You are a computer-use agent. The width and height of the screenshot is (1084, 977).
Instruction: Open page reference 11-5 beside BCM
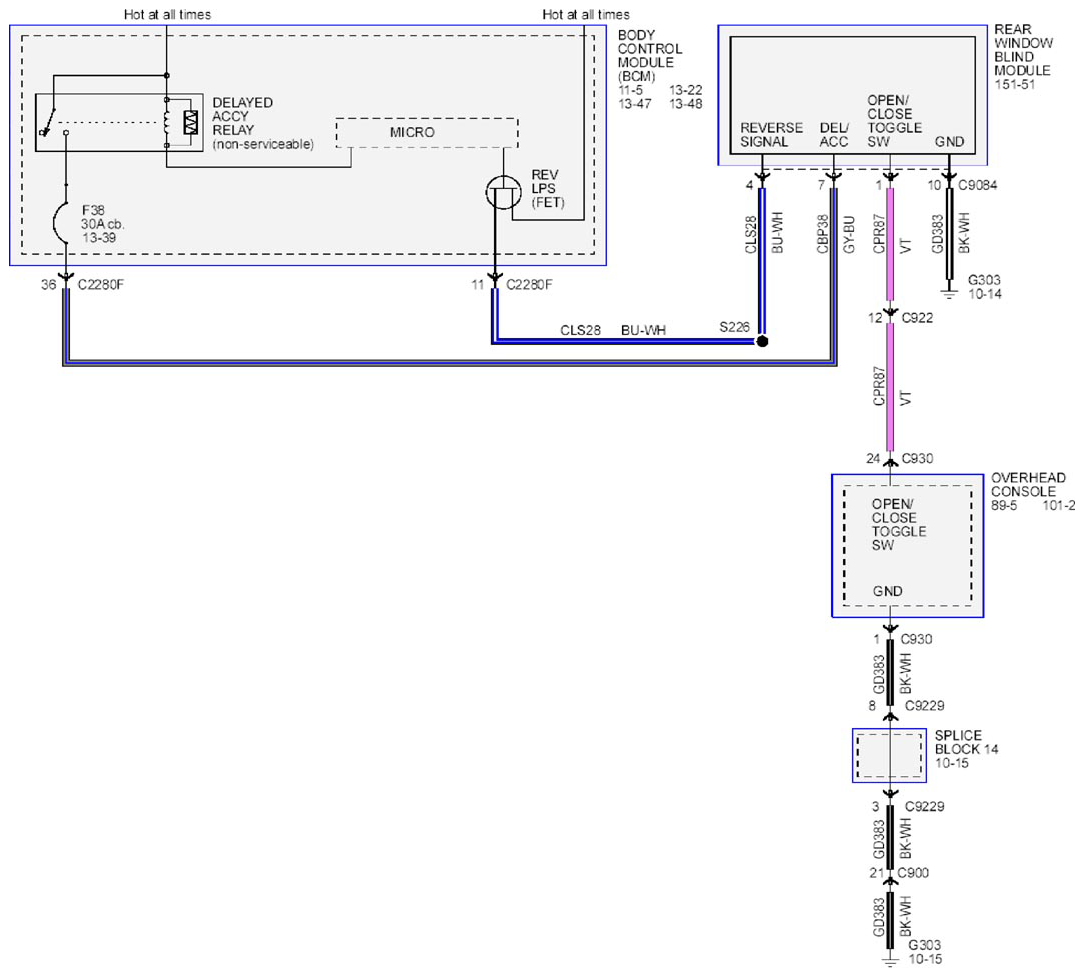click(630, 91)
